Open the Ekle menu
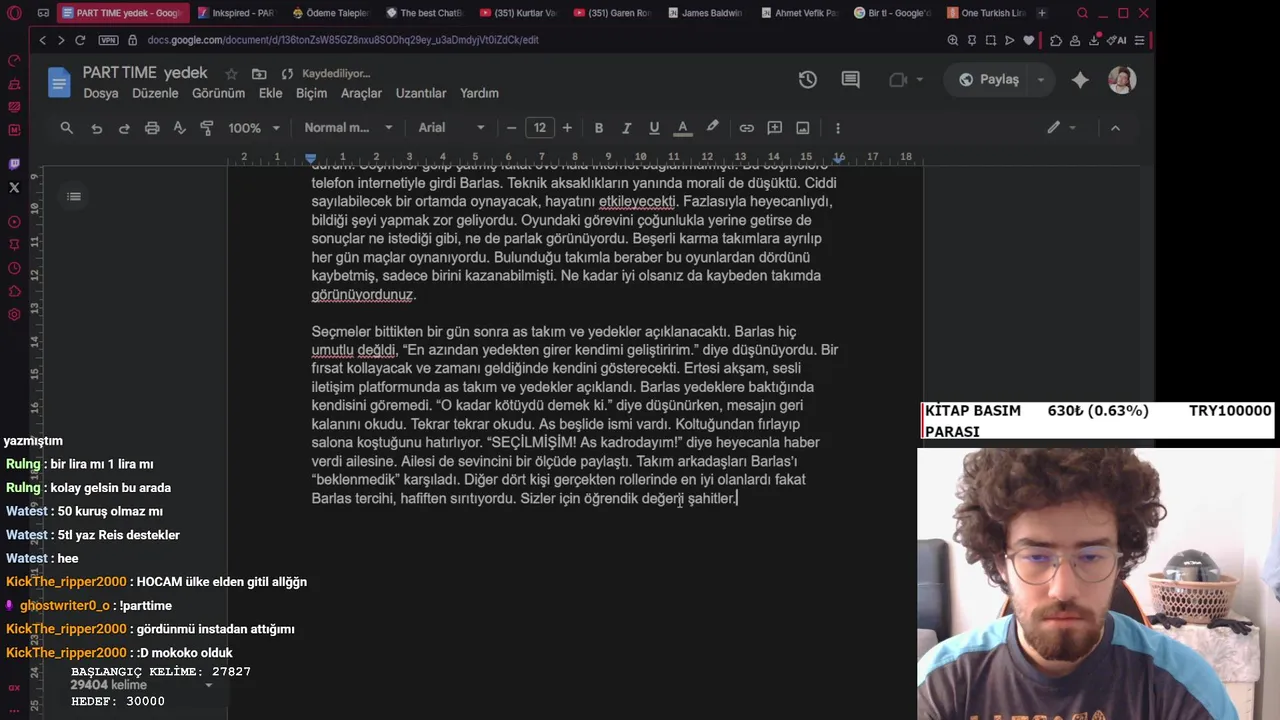The width and height of the screenshot is (1280, 720). [270, 93]
